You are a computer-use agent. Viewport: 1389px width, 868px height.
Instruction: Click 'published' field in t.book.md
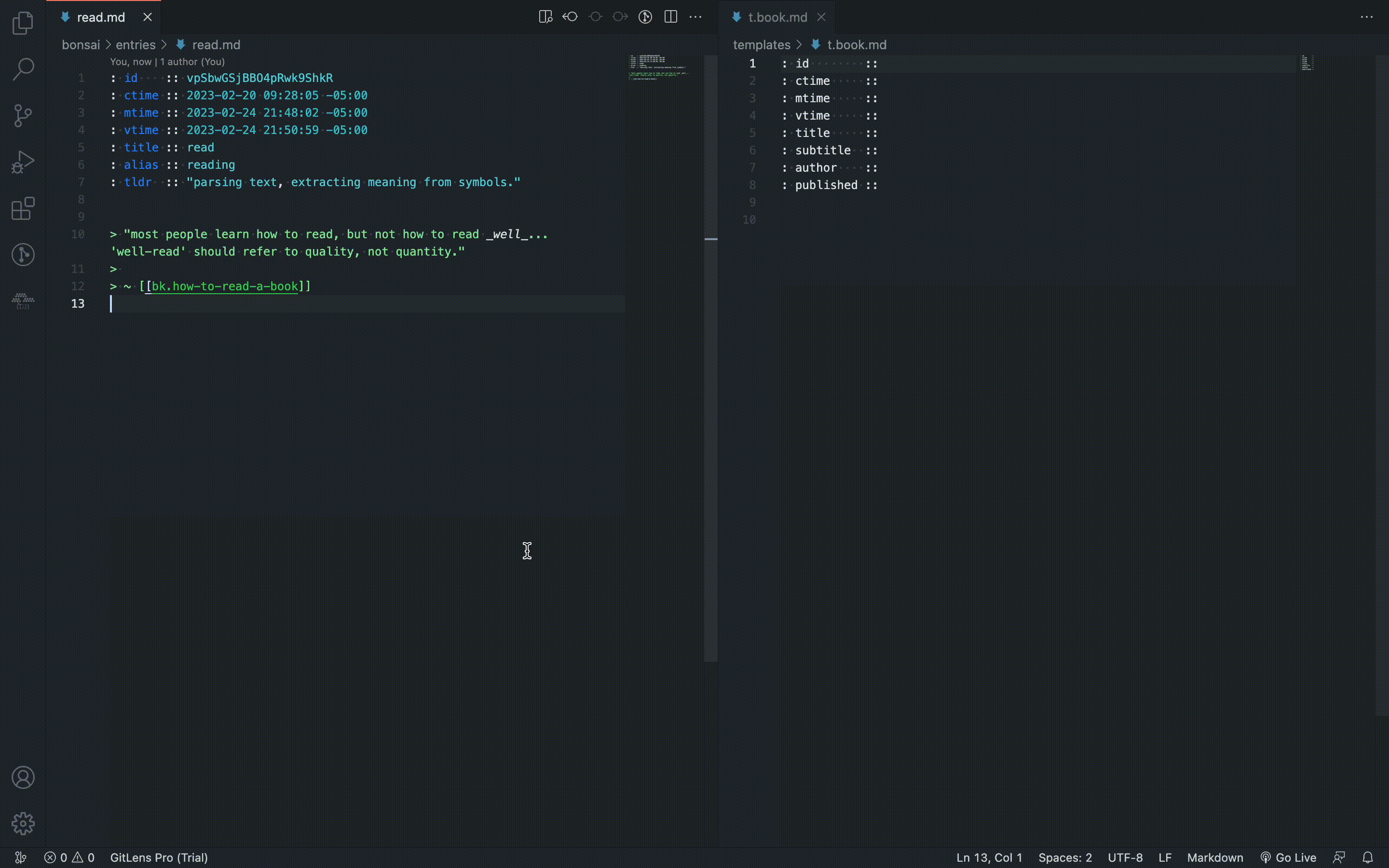click(x=826, y=185)
